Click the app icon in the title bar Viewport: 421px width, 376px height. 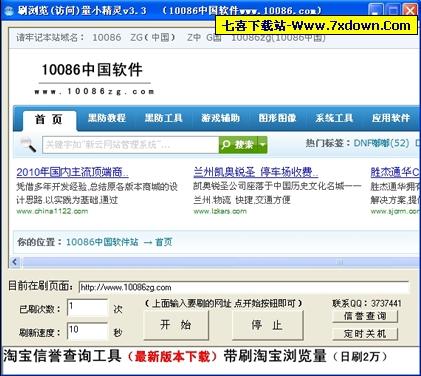tap(8, 10)
